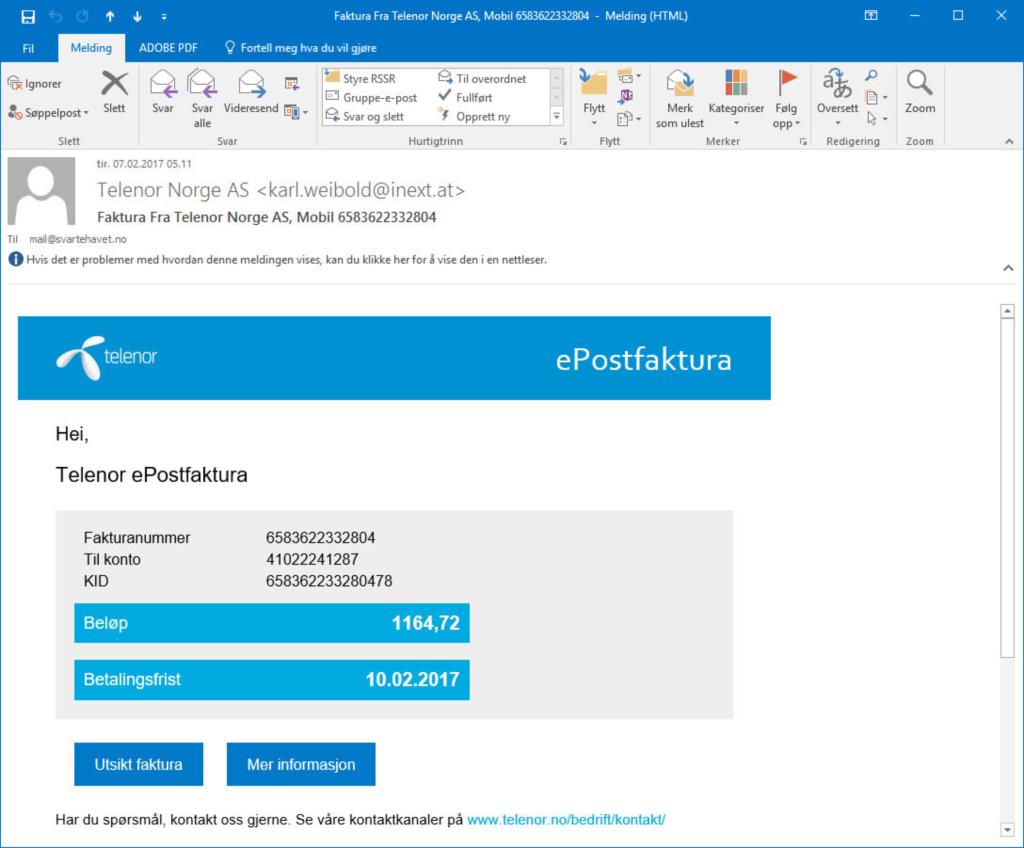Click the KID value 658362233280478
This screenshot has height=848, width=1024.
329,581
